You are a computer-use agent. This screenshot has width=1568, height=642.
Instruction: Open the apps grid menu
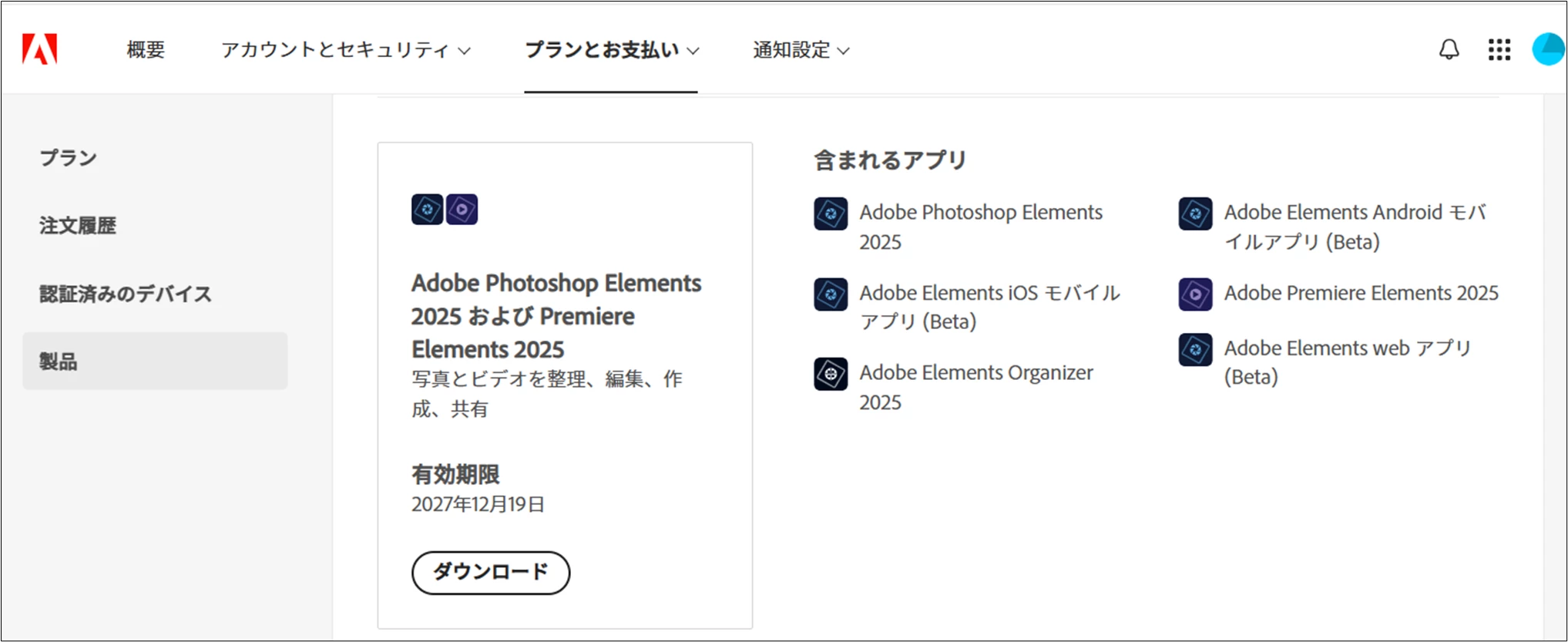pyautogui.click(x=1499, y=50)
